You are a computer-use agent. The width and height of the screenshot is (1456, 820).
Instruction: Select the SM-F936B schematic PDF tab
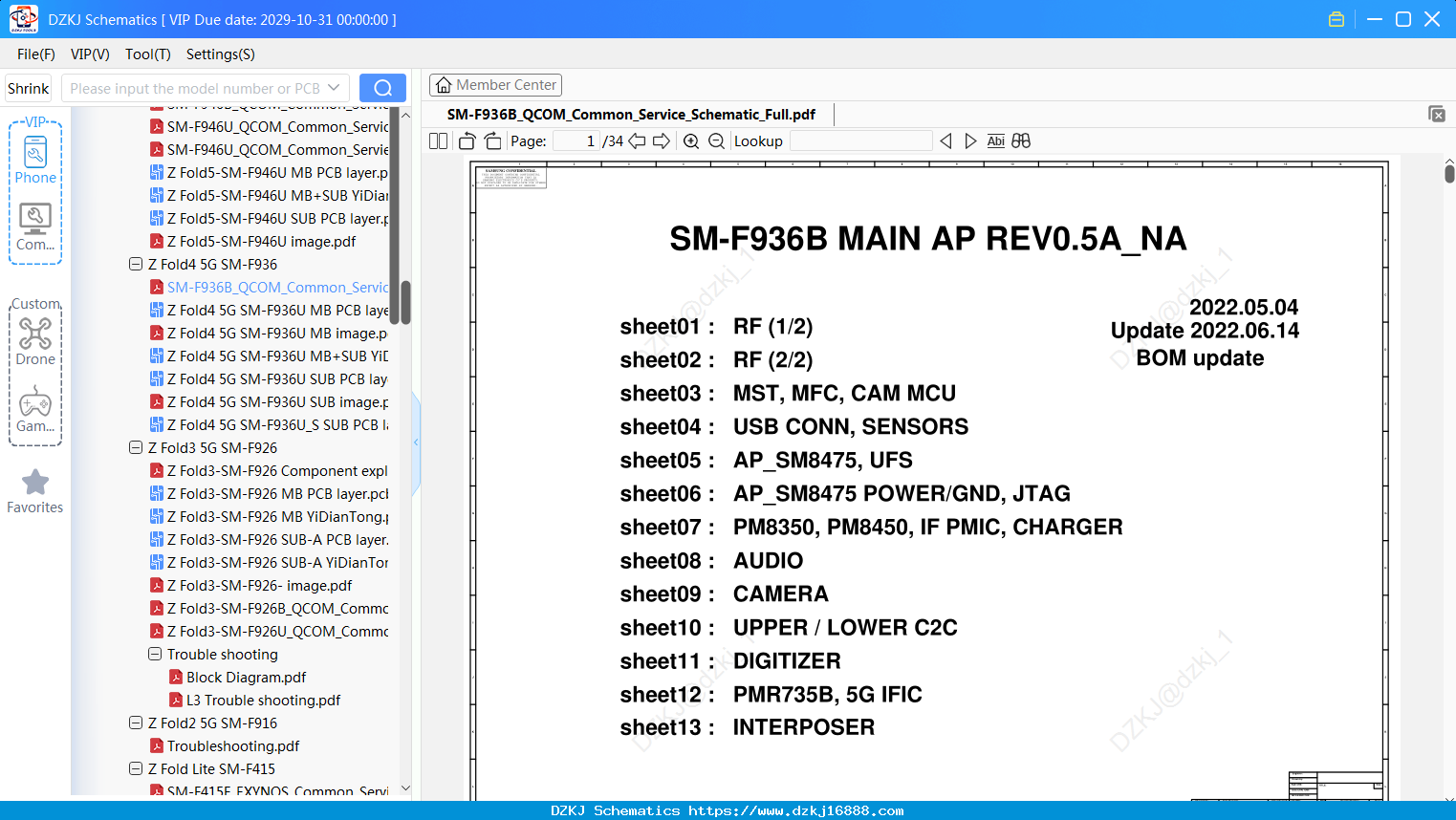[x=631, y=115]
